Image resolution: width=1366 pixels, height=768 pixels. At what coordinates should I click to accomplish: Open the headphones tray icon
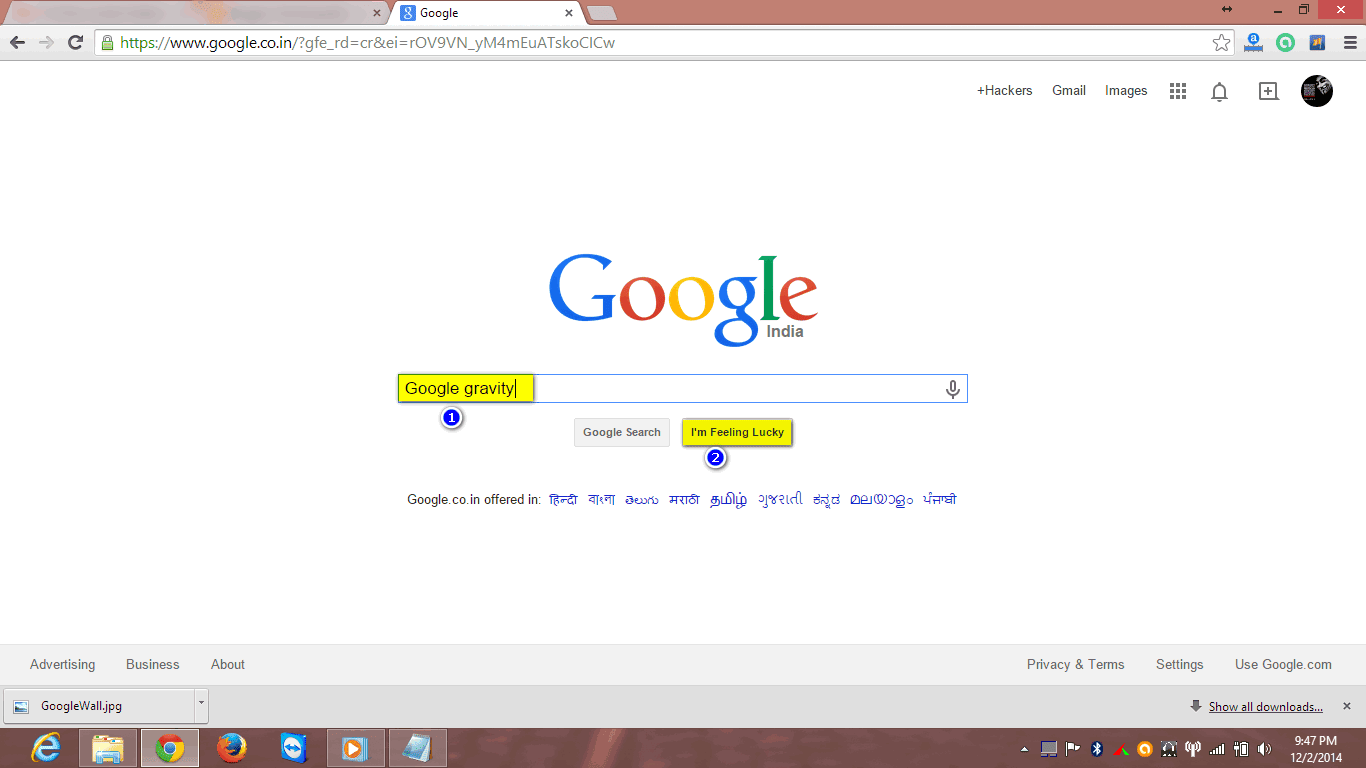coord(1169,748)
